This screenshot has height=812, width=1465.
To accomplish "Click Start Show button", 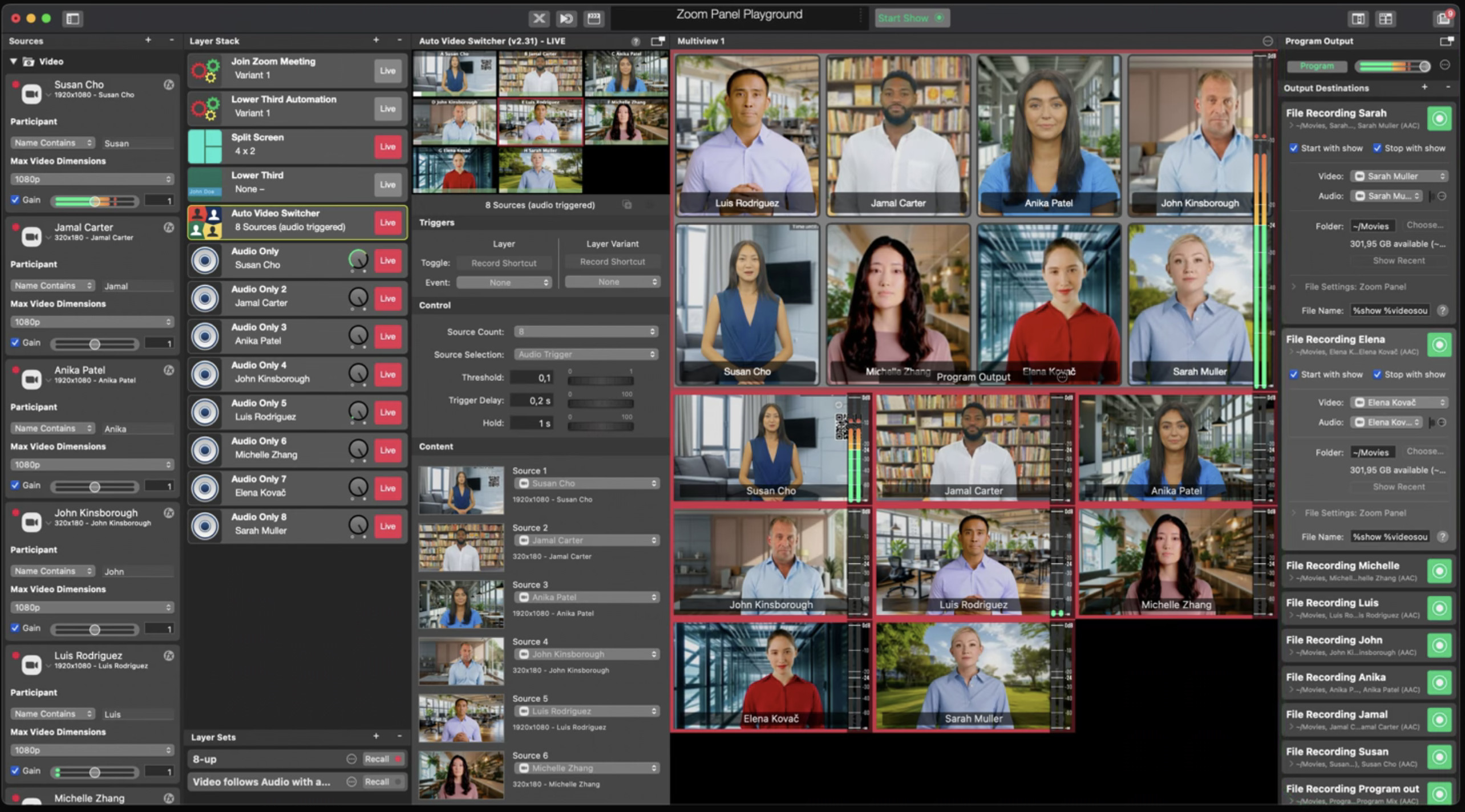I will coord(912,18).
